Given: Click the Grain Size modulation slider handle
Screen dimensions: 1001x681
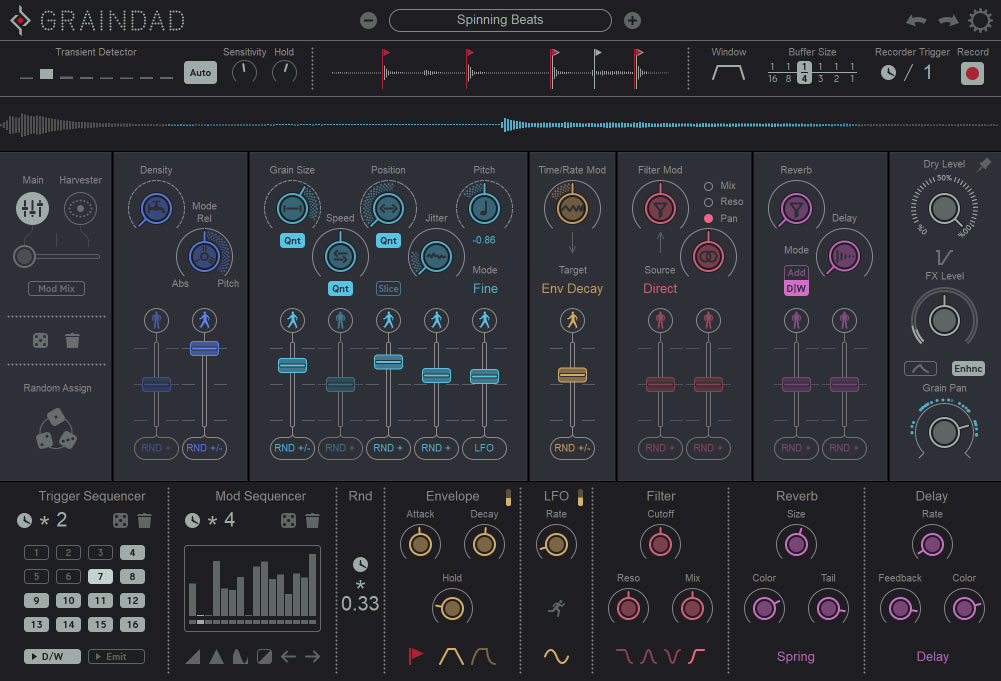Looking at the screenshot, I should pyautogui.click(x=292, y=365).
